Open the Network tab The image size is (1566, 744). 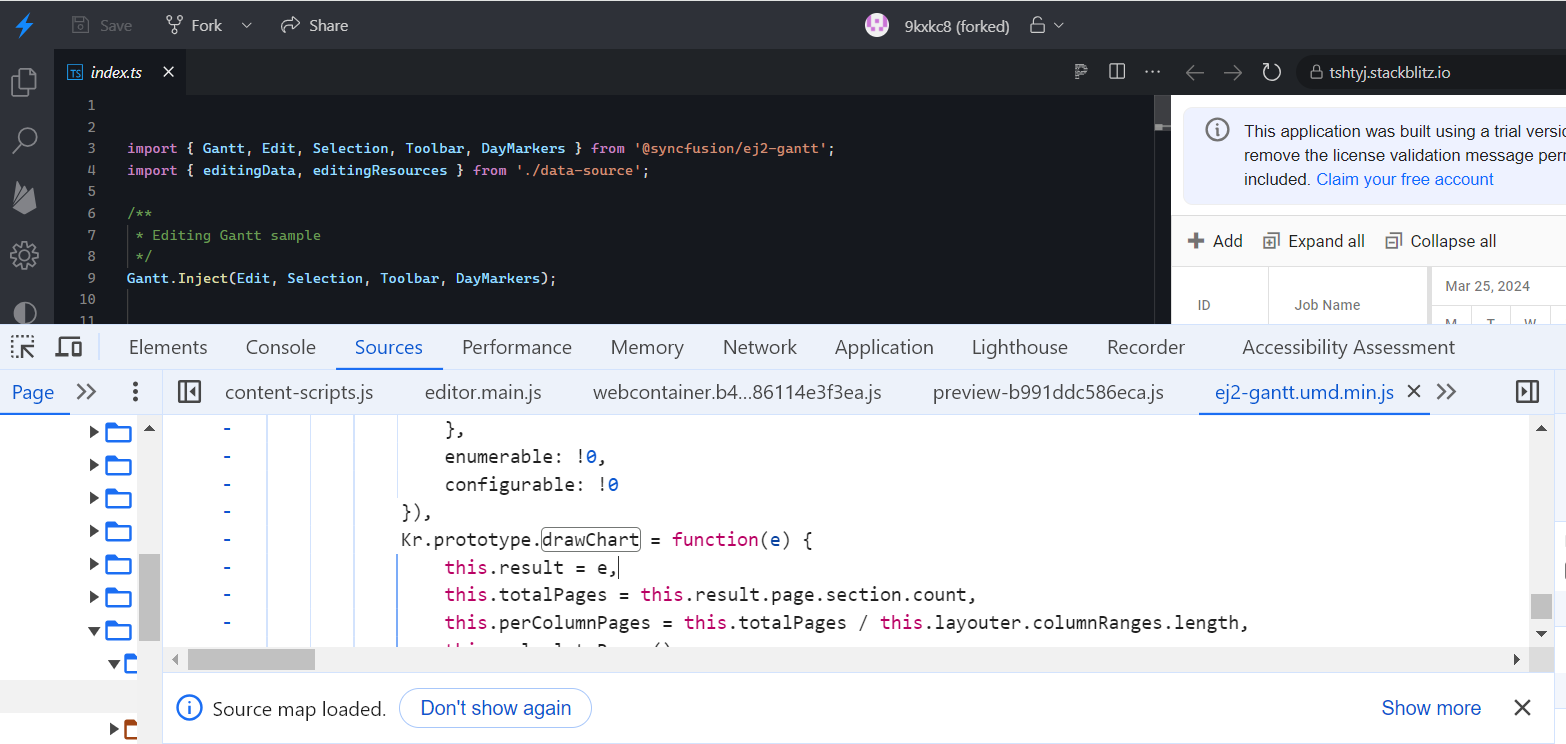(759, 347)
